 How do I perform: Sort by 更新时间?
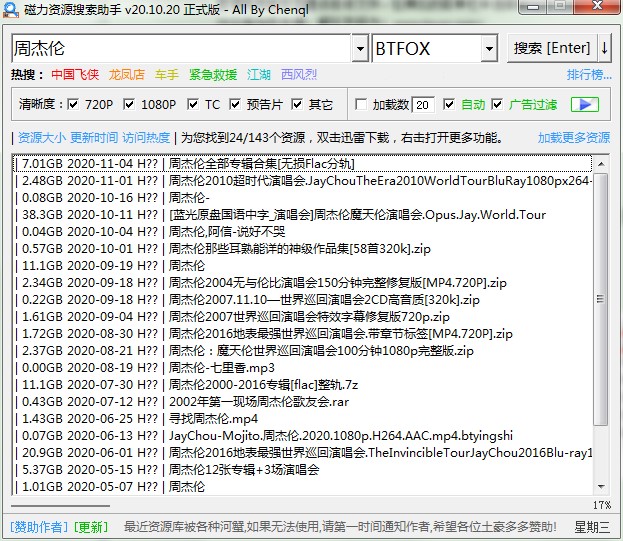[x=94, y=138]
